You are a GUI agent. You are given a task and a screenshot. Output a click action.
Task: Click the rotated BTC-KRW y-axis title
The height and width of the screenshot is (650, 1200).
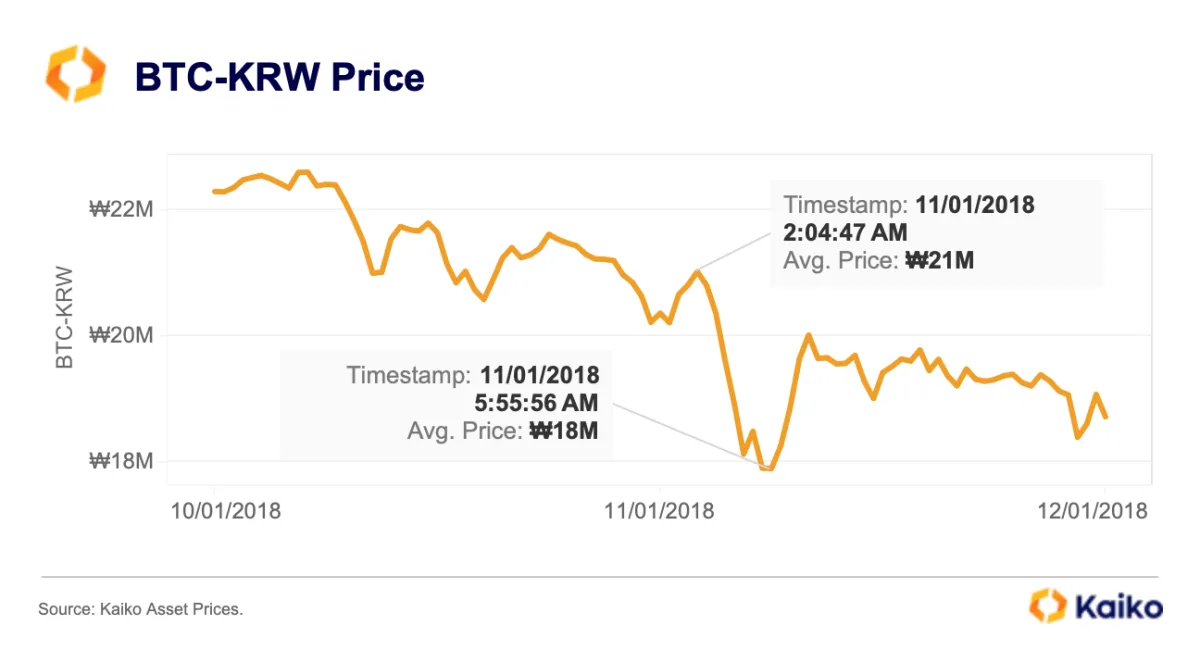pyautogui.click(x=65, y=317)
